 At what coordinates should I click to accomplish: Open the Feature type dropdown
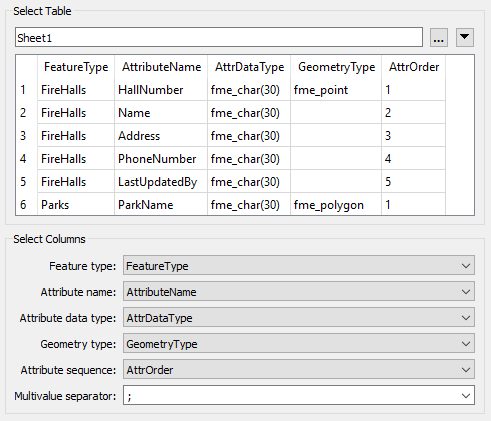299,265
